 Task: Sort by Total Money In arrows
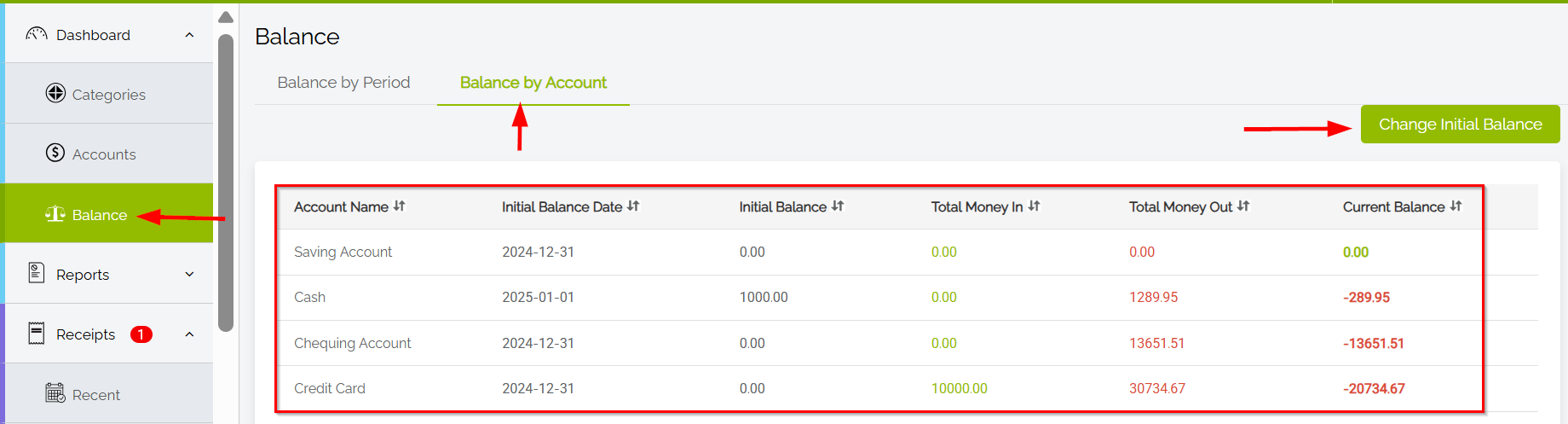[1034, 206]
